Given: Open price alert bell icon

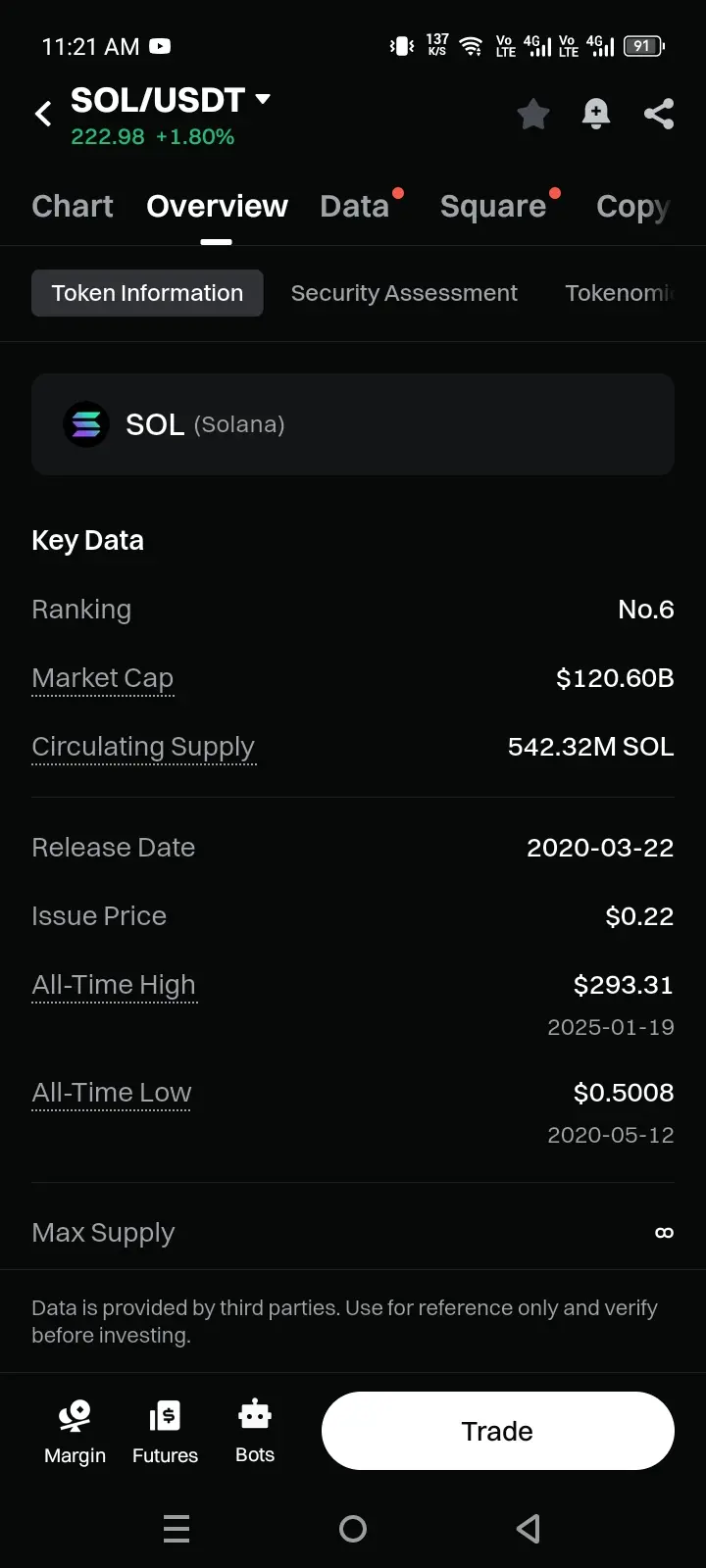Looking at the screenshot, I should tap(596, 114).
